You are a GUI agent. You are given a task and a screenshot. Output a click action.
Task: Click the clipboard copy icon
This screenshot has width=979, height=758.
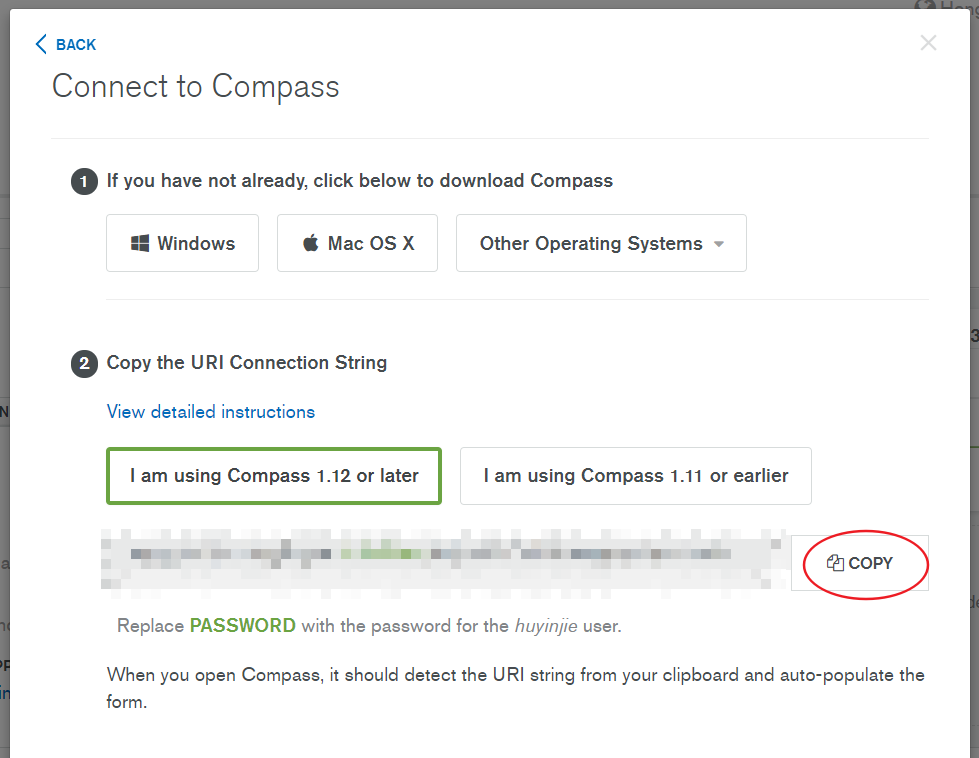click(835, 563)
